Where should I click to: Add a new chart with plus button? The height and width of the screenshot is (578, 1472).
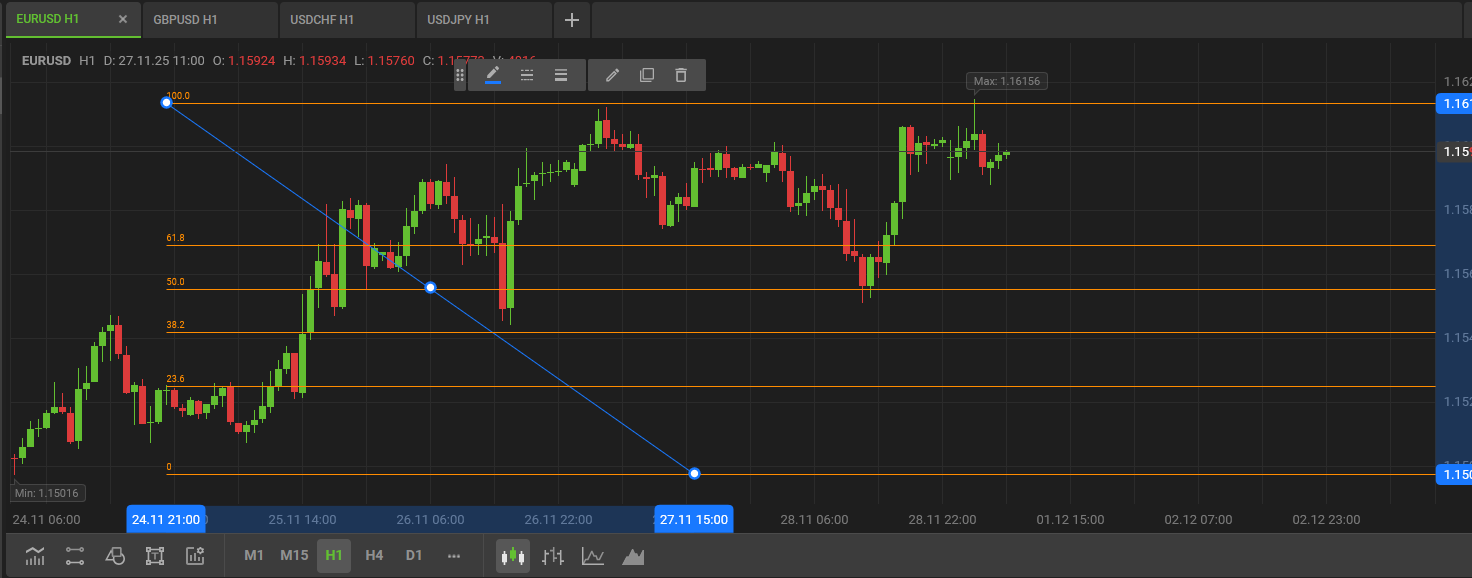point(571,20)
